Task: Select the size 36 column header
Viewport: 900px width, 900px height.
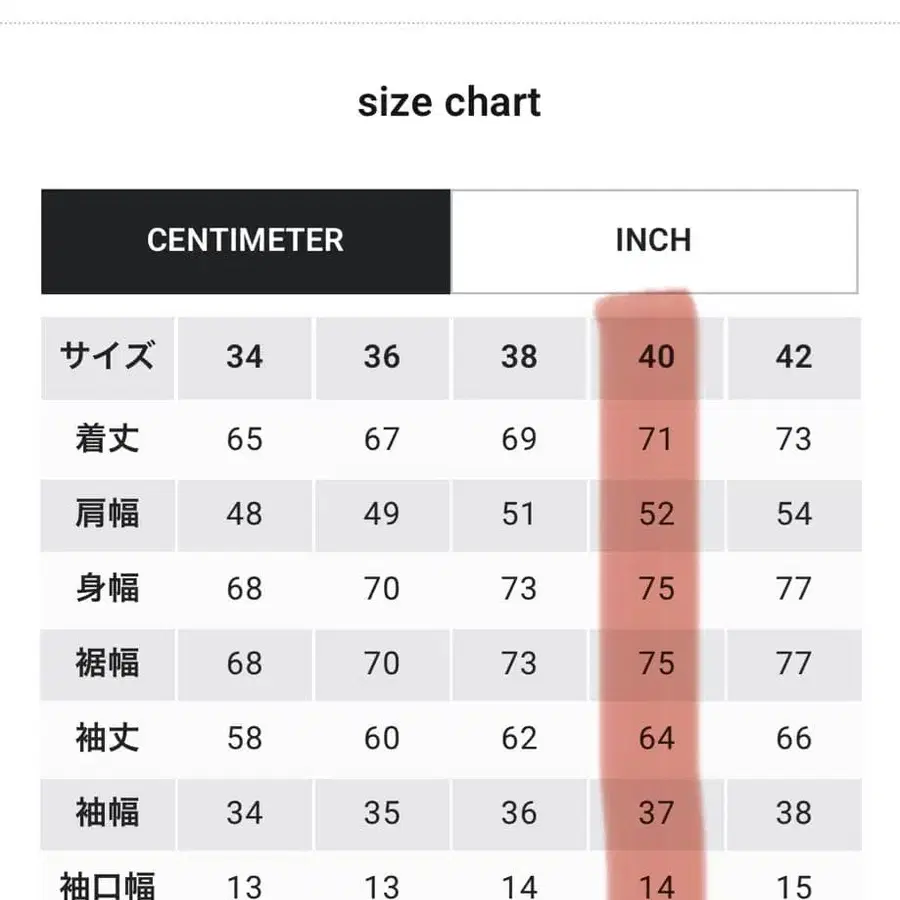Action: pyautogui.click(x=381, y=357)
